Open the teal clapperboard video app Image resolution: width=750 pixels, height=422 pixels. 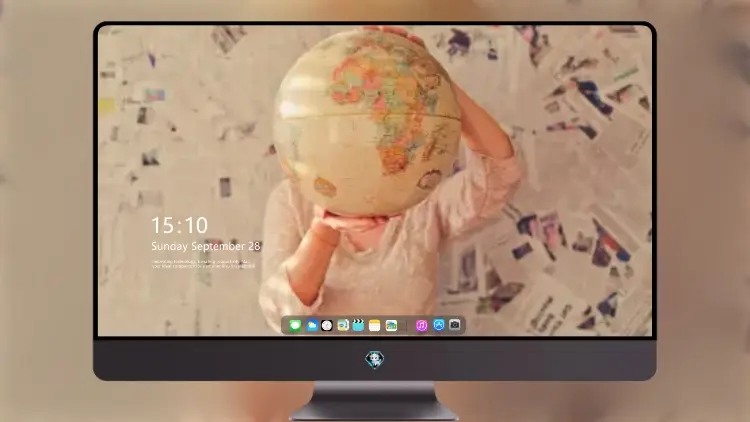click(x=358, y=325)
